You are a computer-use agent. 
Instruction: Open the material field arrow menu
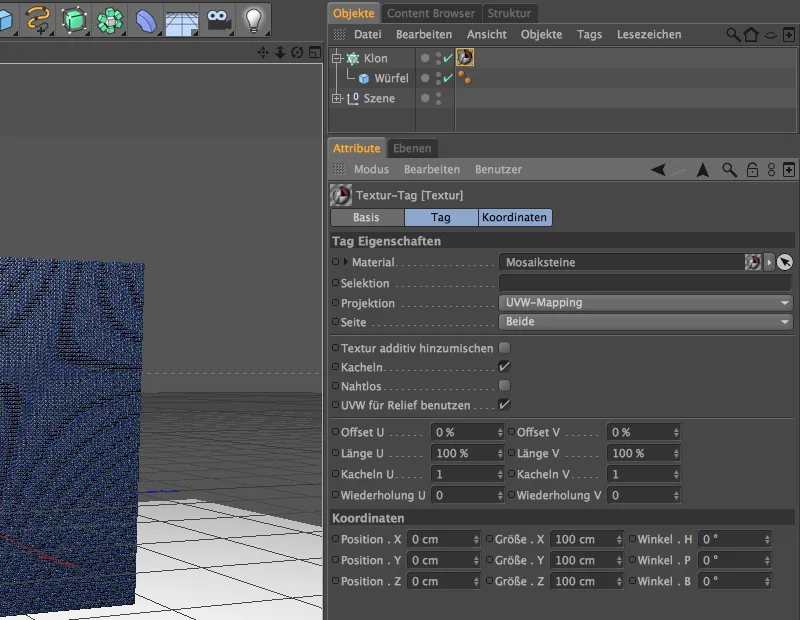769,262
